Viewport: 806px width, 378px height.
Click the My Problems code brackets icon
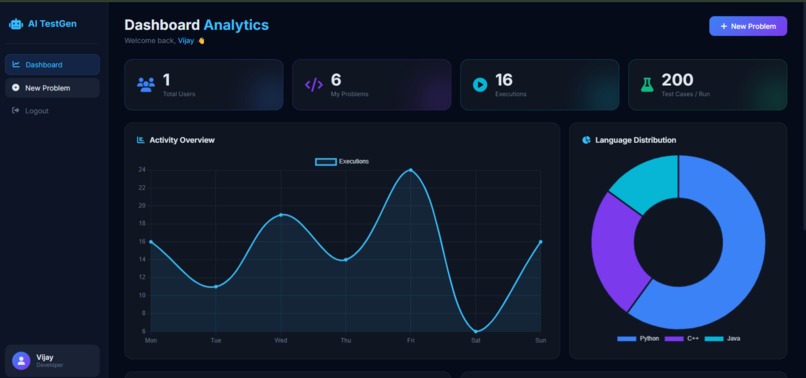pos(314,84)
